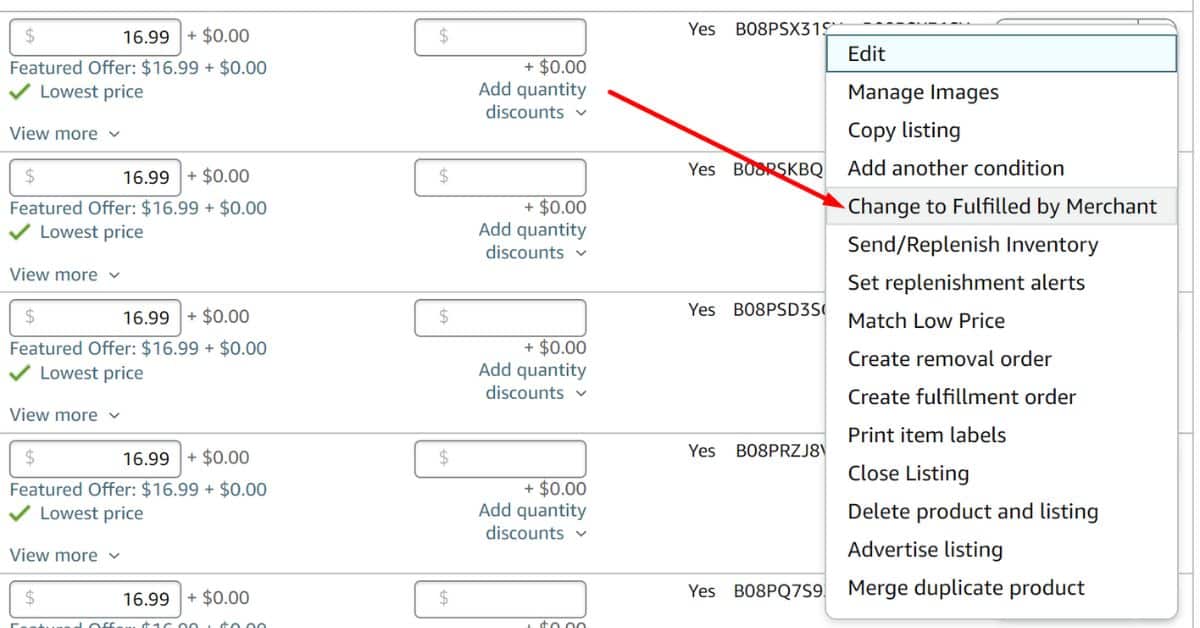Focus the price field in the B08PRZJ8 row

tap(96, 459)
